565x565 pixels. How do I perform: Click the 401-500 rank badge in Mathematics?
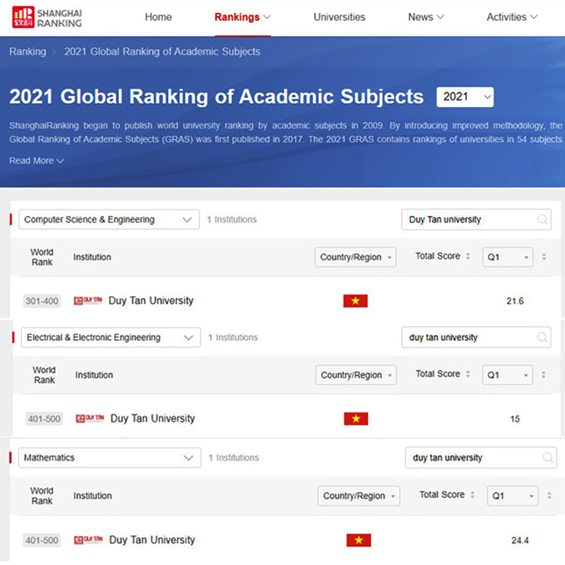(x=42, y=540)
